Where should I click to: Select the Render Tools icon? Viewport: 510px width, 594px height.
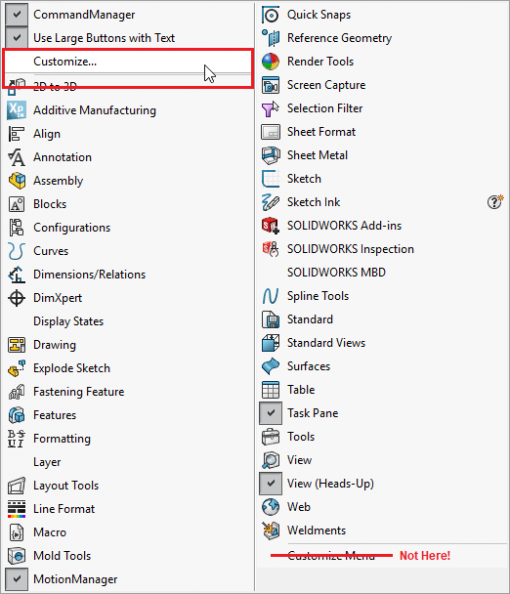coord(271,61)
